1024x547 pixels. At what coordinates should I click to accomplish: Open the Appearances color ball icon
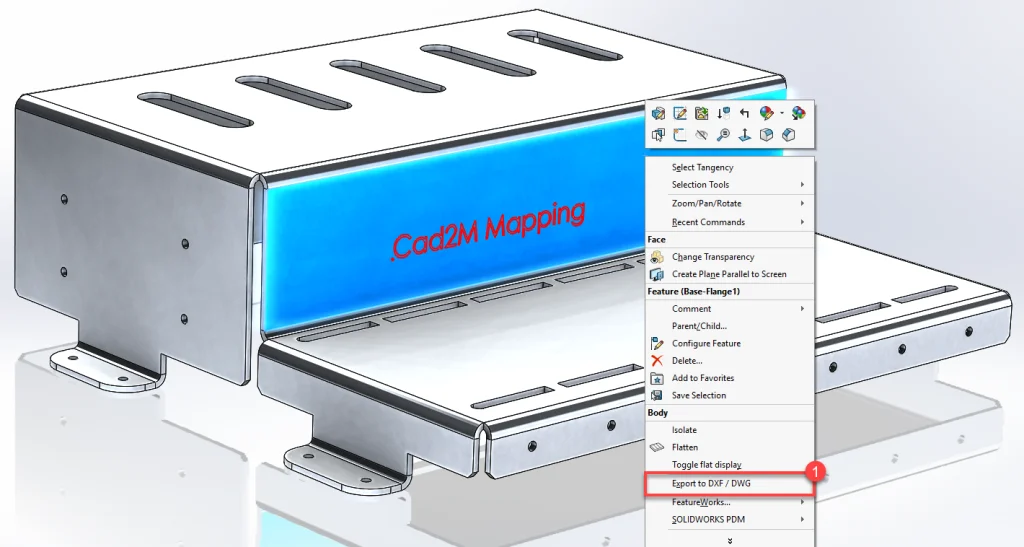766,114
